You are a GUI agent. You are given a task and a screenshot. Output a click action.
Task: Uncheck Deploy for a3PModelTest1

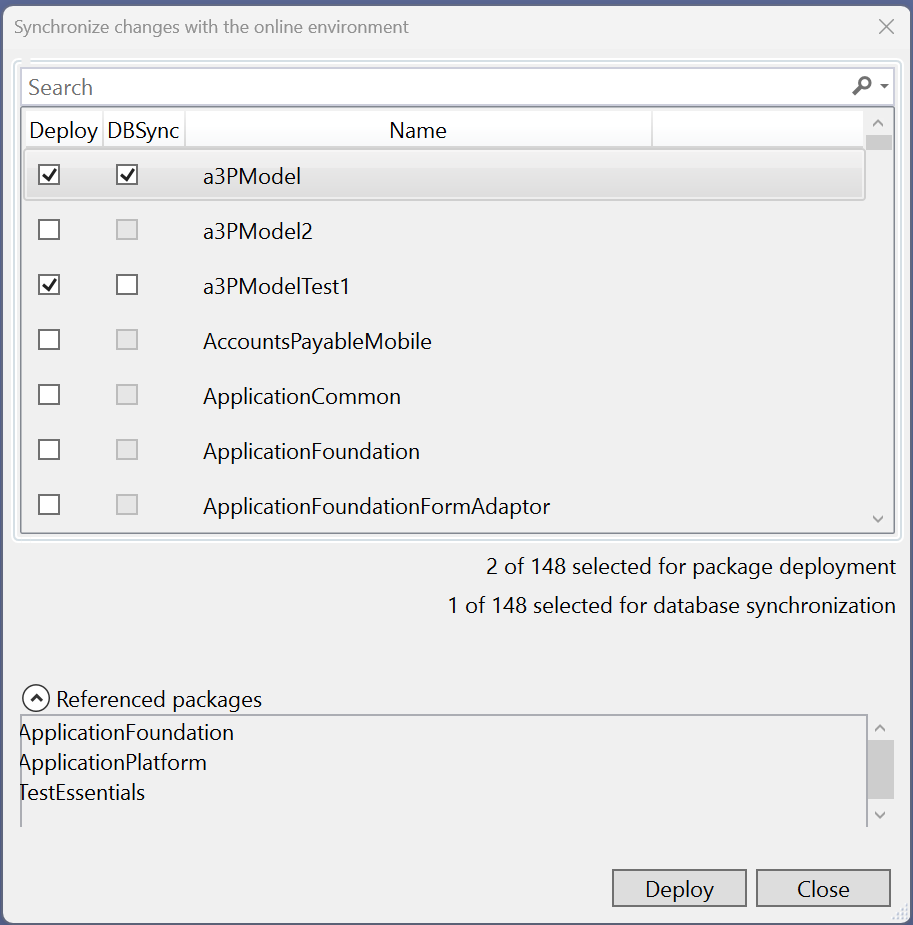[48, 284]
